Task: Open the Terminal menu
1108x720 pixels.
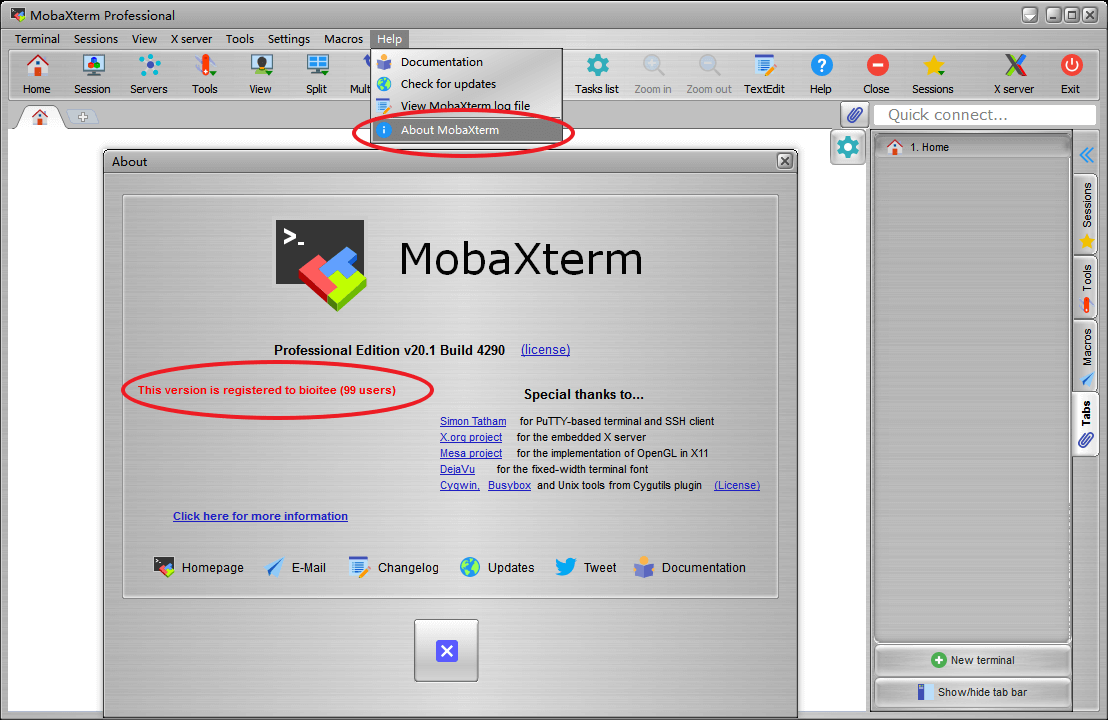Action: click(37, 39)
